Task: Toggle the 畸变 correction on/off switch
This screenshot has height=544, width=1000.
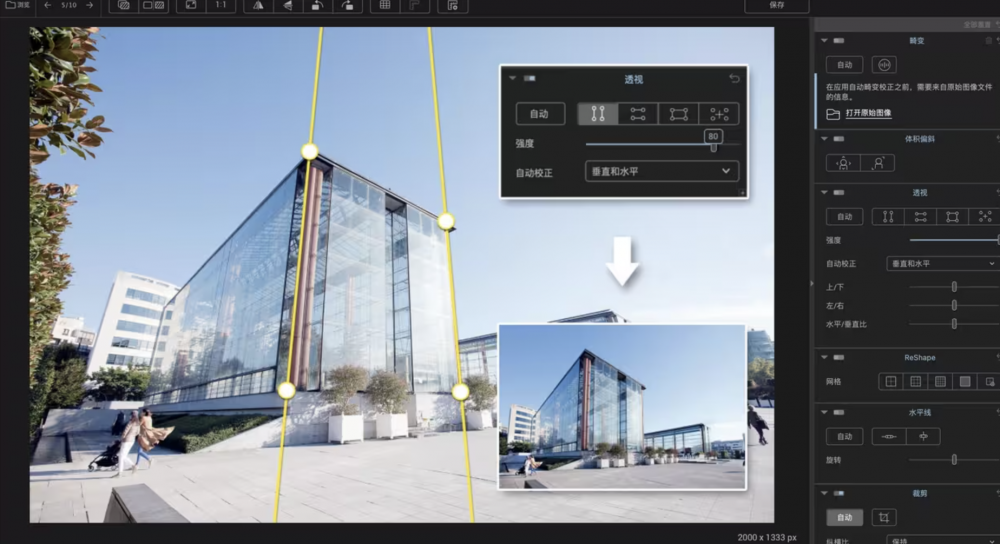Action: 839,40
